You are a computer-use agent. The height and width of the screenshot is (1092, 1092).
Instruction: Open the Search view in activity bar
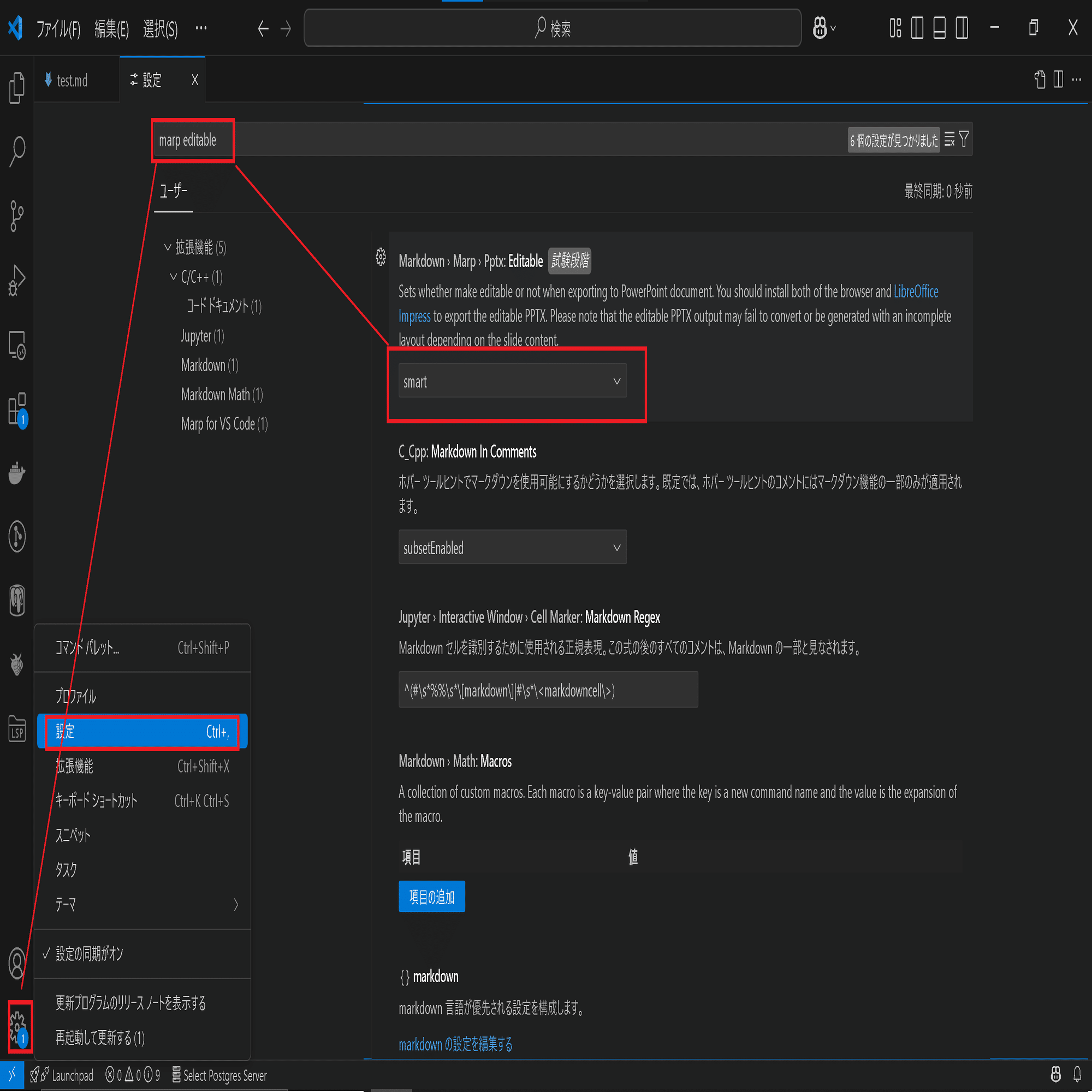point(17,151)
